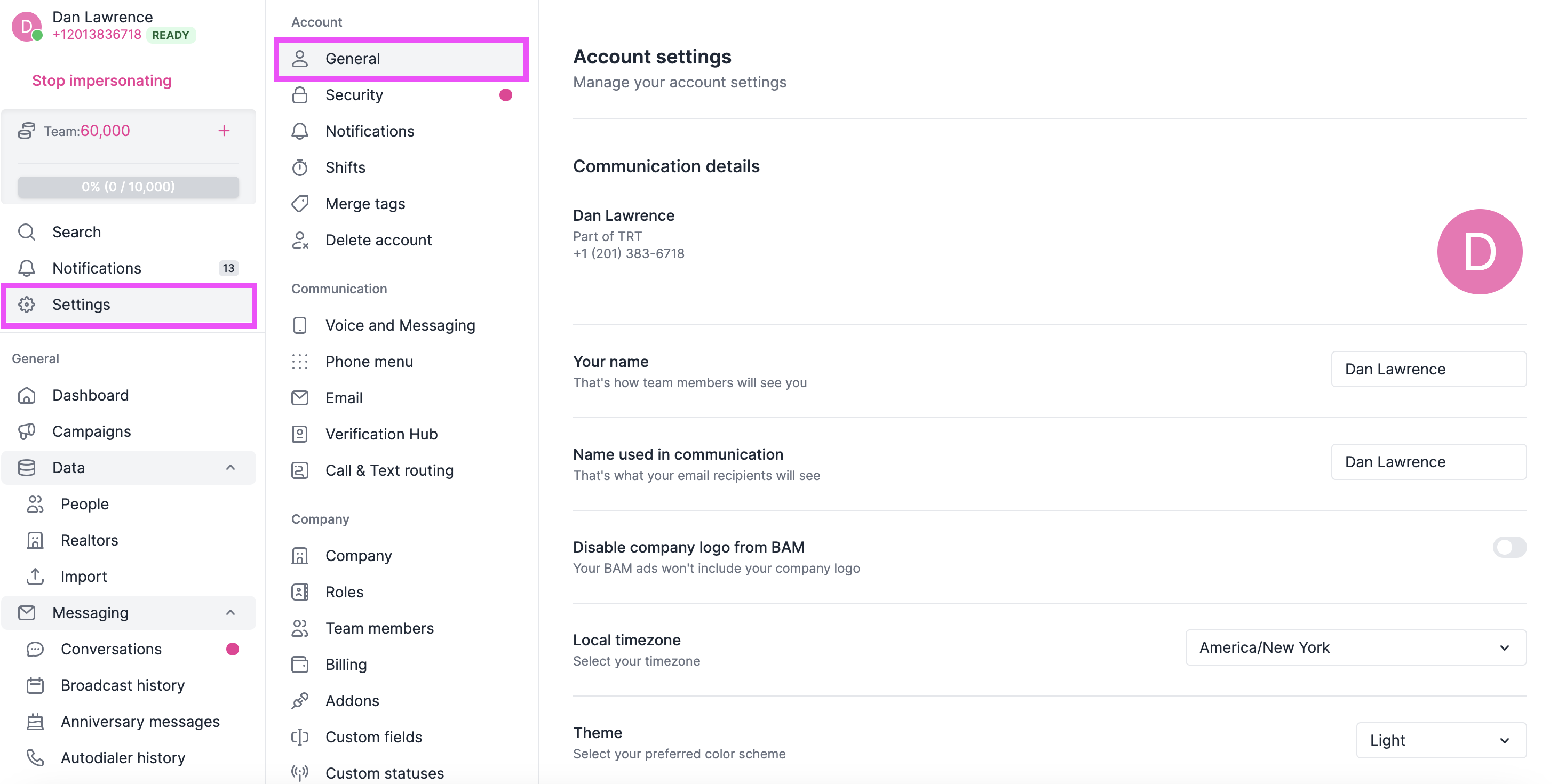Viewport: 1558px width, 784px height.
Task: Click the Conversations unread indicator dot
Action: pyautogui.click(x=233, y=649)
